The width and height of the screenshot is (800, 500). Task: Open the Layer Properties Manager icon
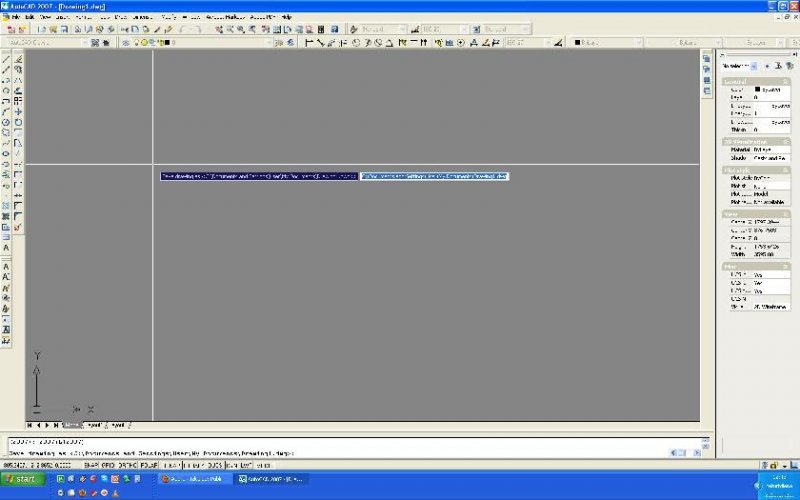tap(126, 42)
